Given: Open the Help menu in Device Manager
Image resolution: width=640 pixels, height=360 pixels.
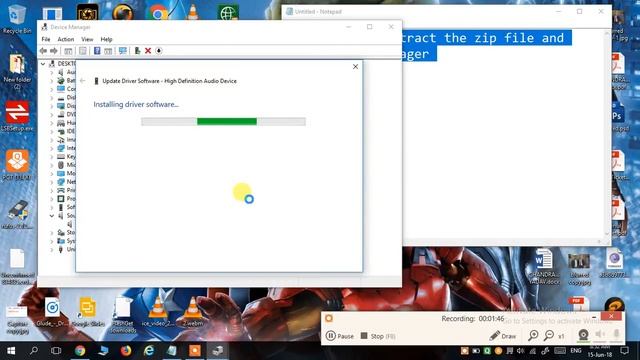Looking at the screenshot, I should [x=106, y=39].
